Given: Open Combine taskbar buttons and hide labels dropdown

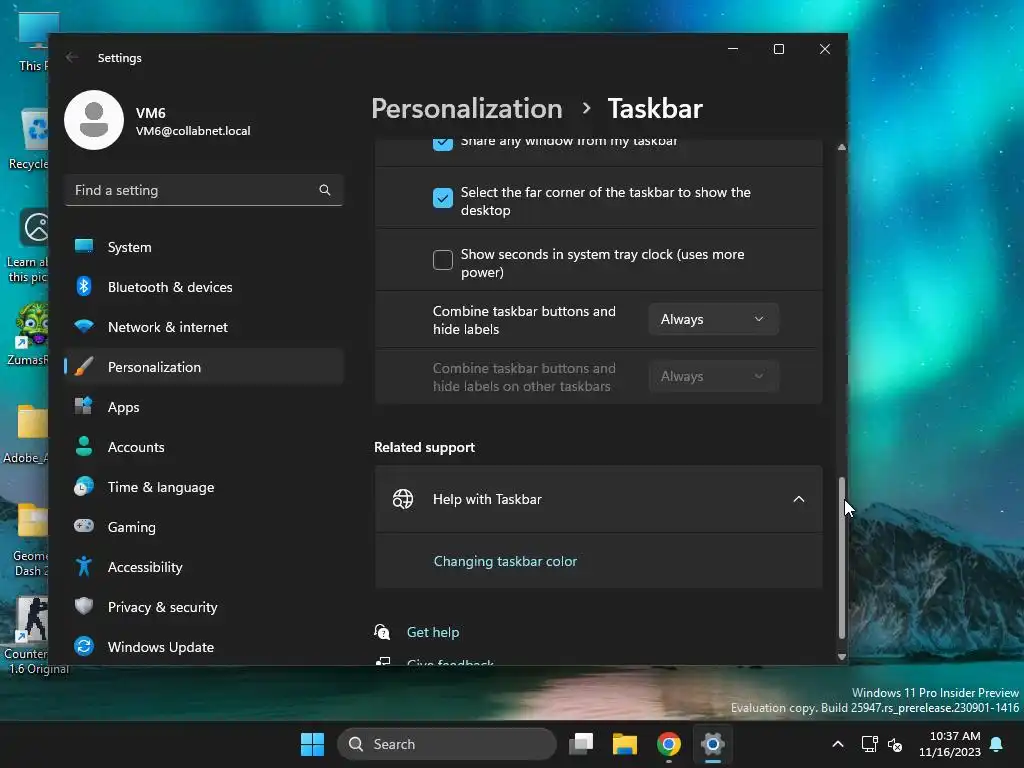Looking at the screenshot, I should point(713,319).
